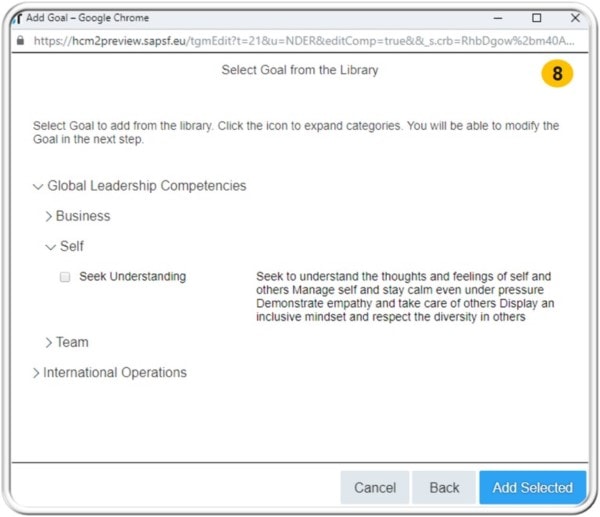Expand the Team category arrow

pos(49,342)
